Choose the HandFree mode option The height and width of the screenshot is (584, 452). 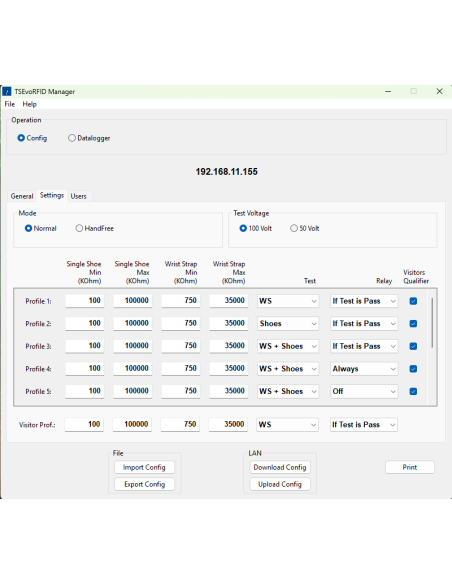[79, 228]
